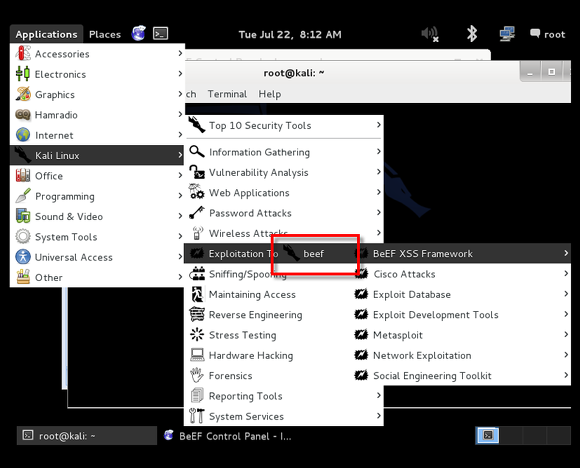The height and width of the screenshot is (468, 580).
Task: Click the System Services tools icon
Action: 197,416
